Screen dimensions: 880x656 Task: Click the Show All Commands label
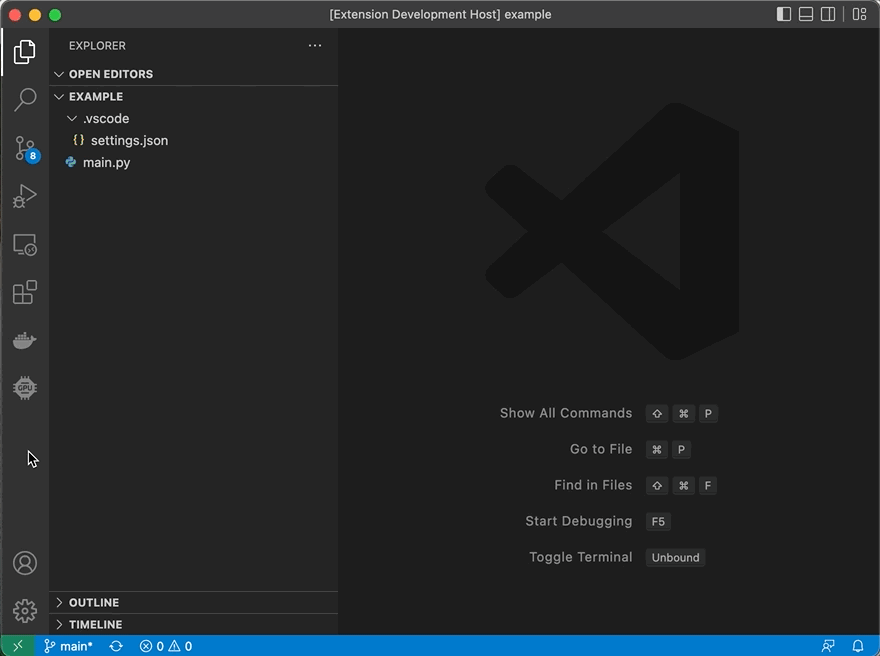point(566,413)
